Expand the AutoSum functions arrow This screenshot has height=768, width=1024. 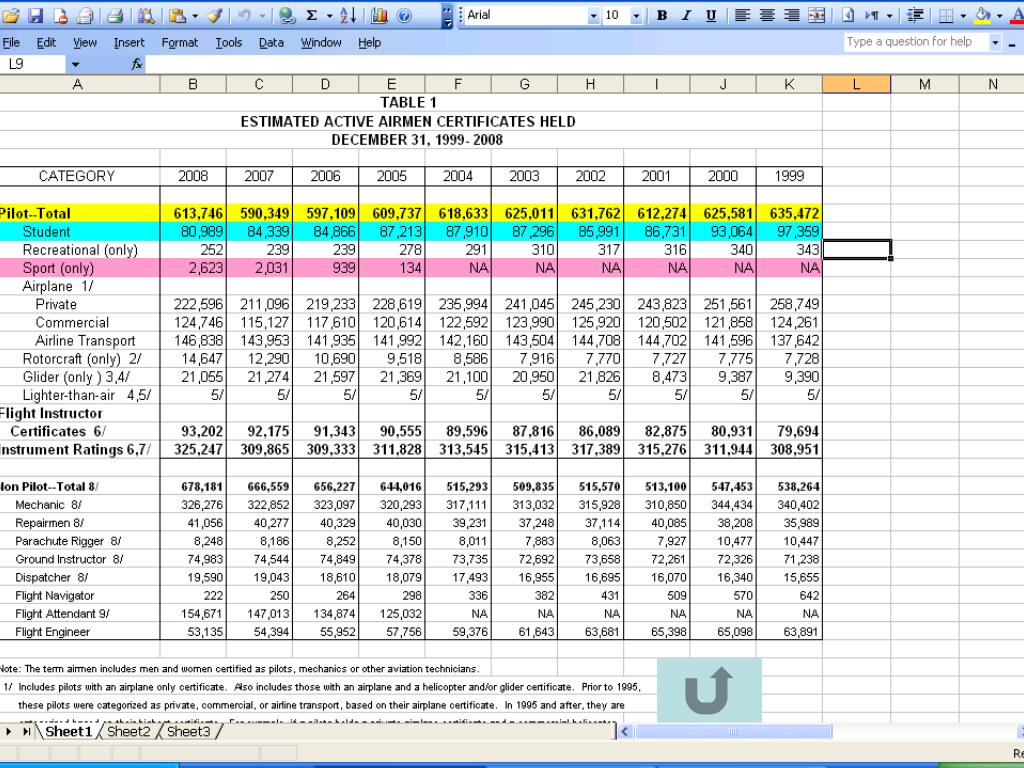pos(328,15)
